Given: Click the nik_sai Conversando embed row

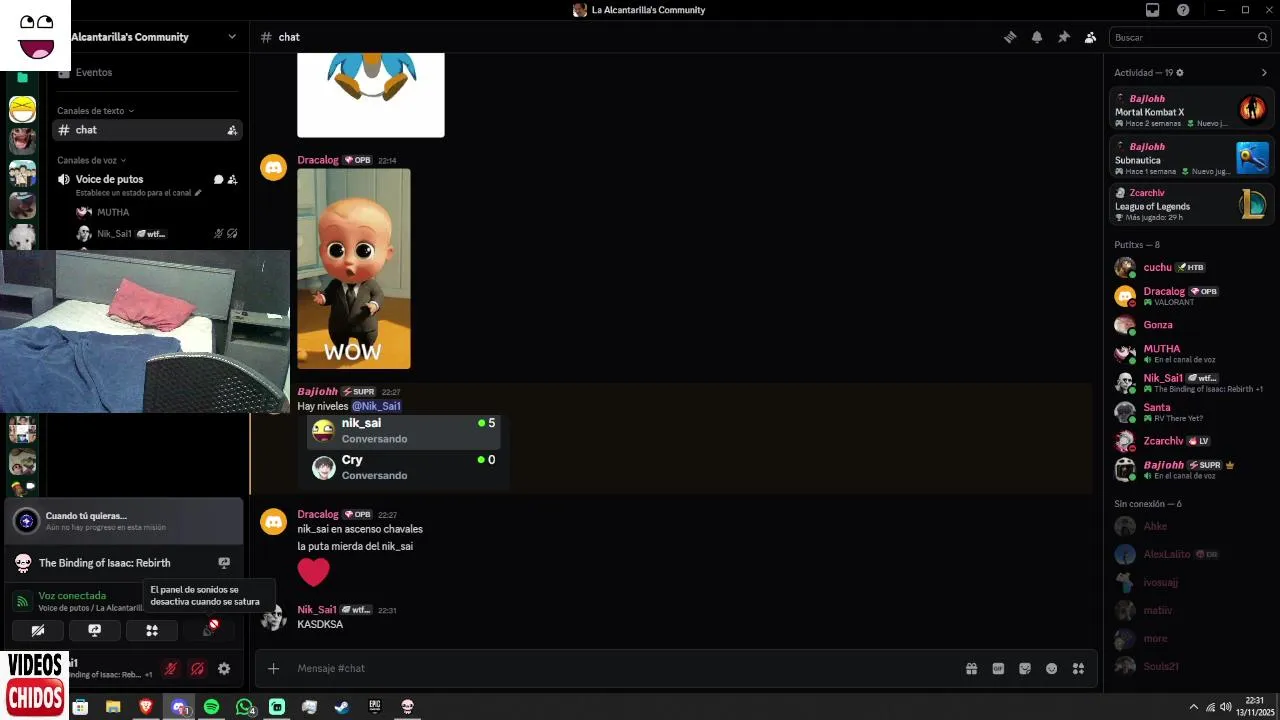Looking at the screenshot, I should coord(405,431).
